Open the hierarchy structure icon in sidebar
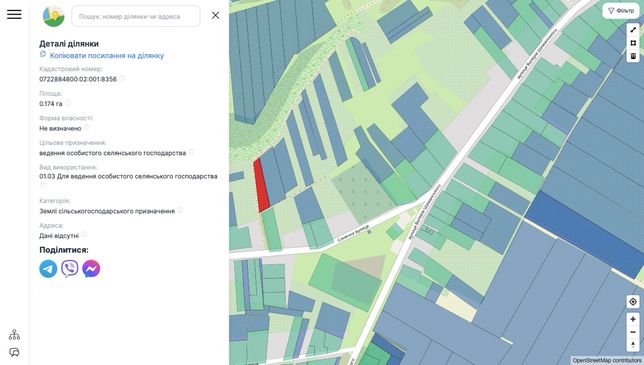The width and height of the screenshot is (644, 365). point(14,335)
